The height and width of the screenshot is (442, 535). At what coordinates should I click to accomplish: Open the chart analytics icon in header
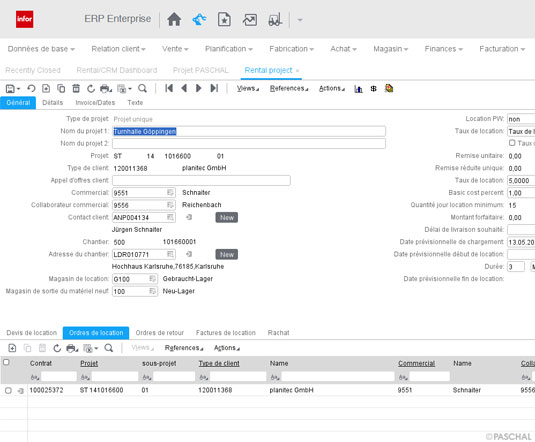pyautogui.click(x=250, y=20)
